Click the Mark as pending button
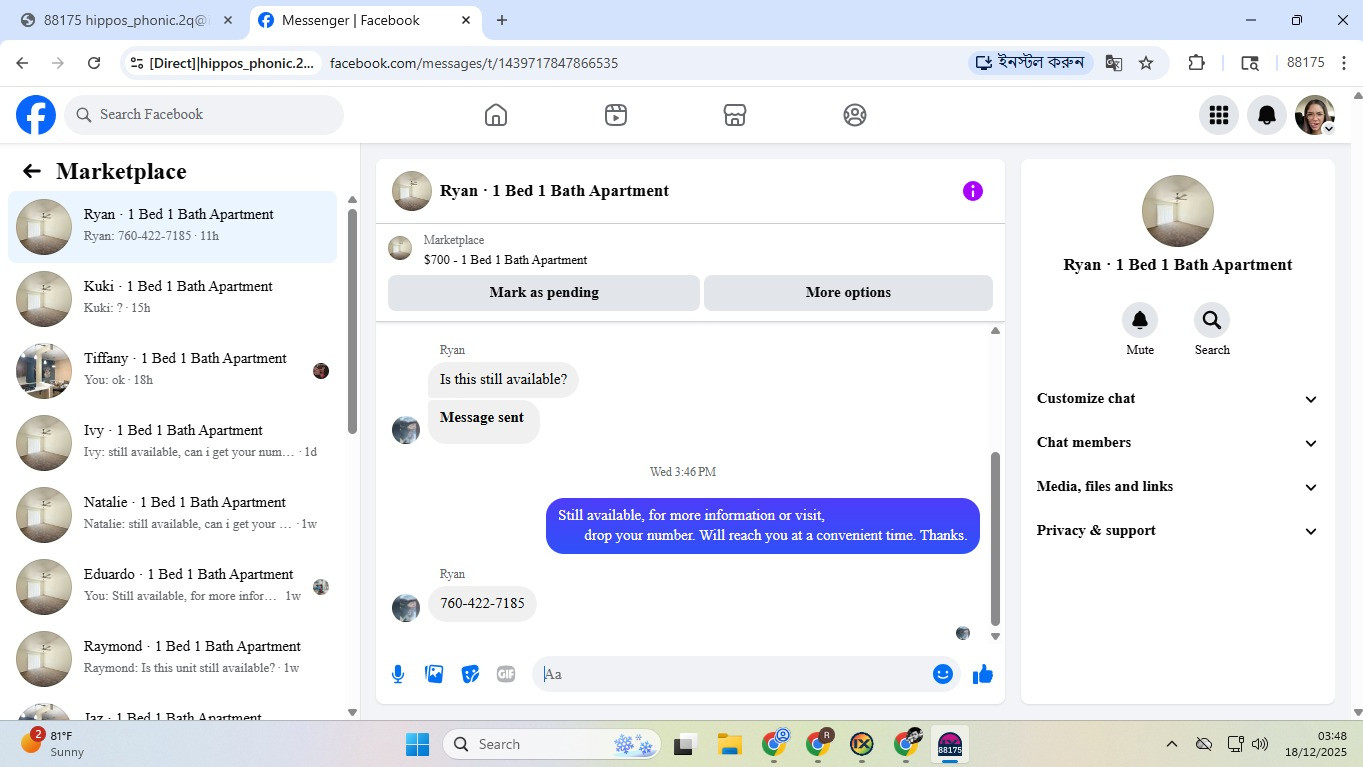This screenshot has height=767, width=1363. [544, 293]
